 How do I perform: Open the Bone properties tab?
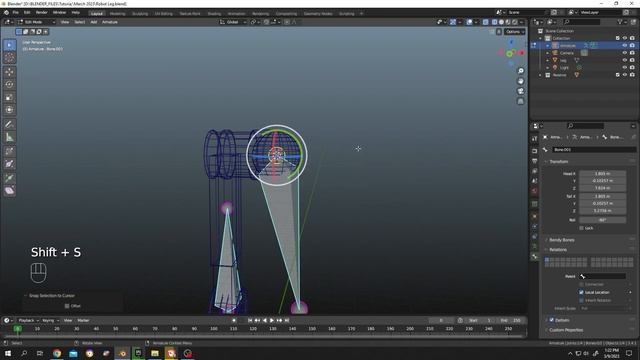pyautogui.click(x=534, y=257)
